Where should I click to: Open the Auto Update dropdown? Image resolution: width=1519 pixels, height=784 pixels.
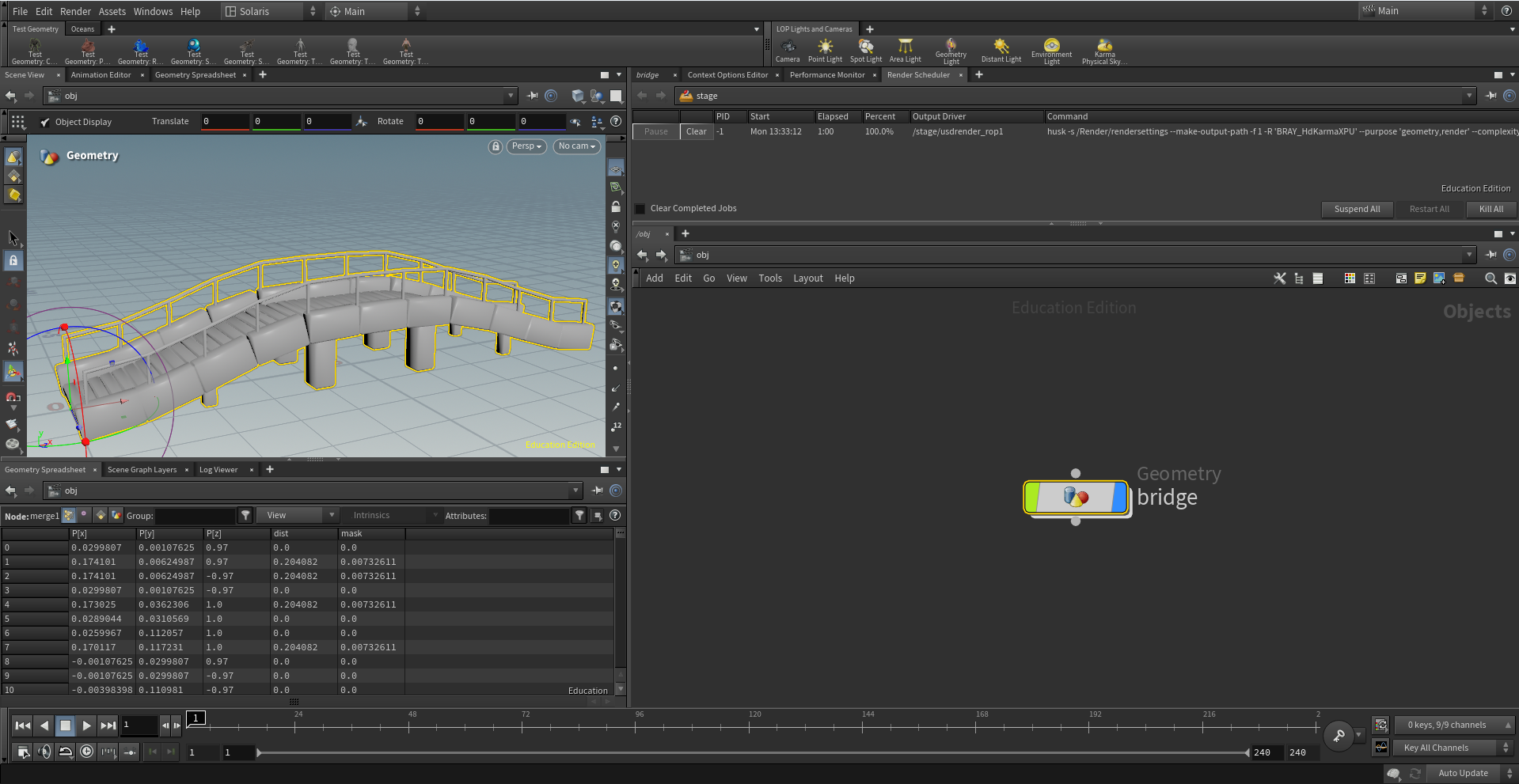1470,773
